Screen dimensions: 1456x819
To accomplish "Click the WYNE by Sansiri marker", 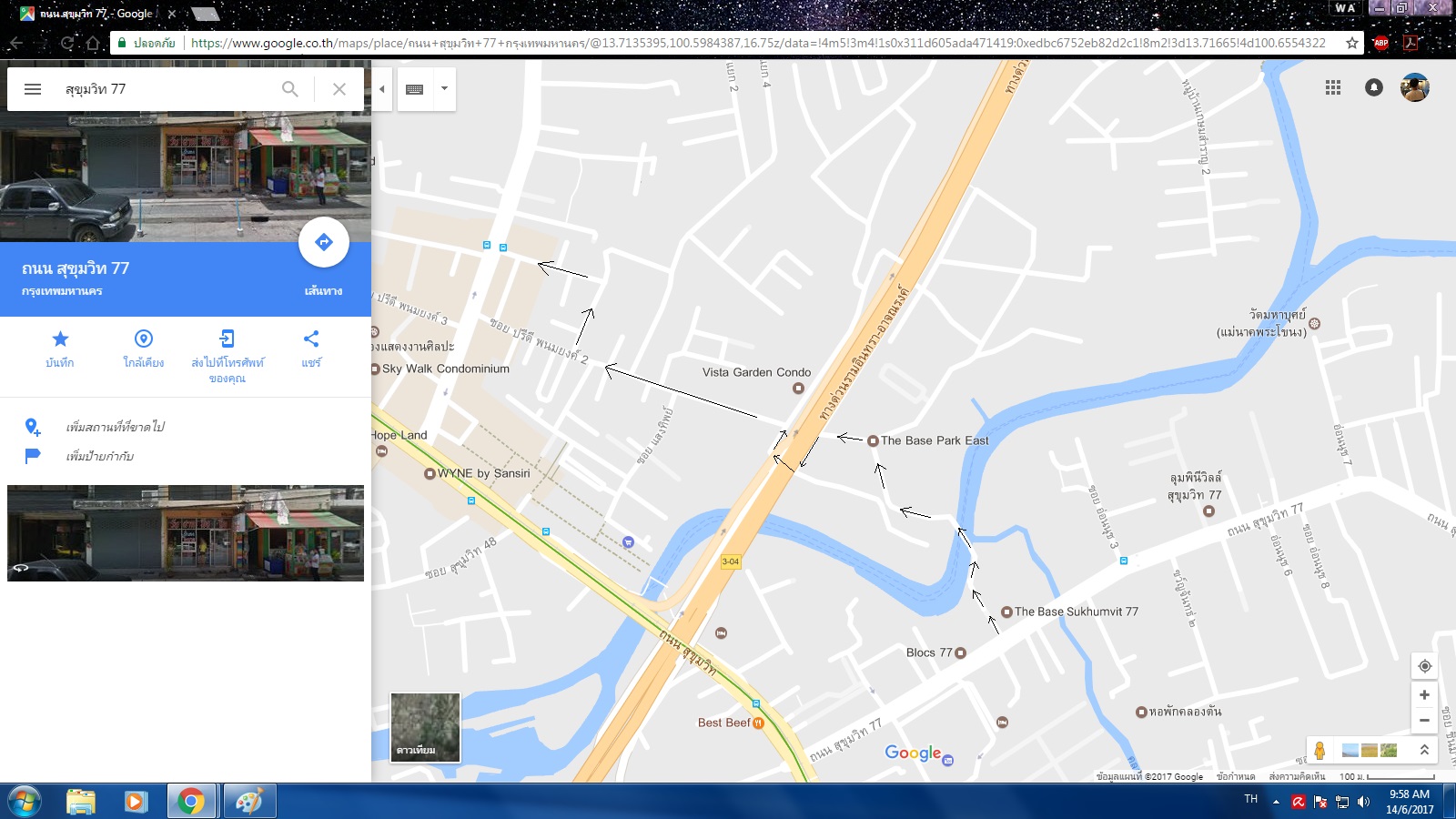I will 430,473.
